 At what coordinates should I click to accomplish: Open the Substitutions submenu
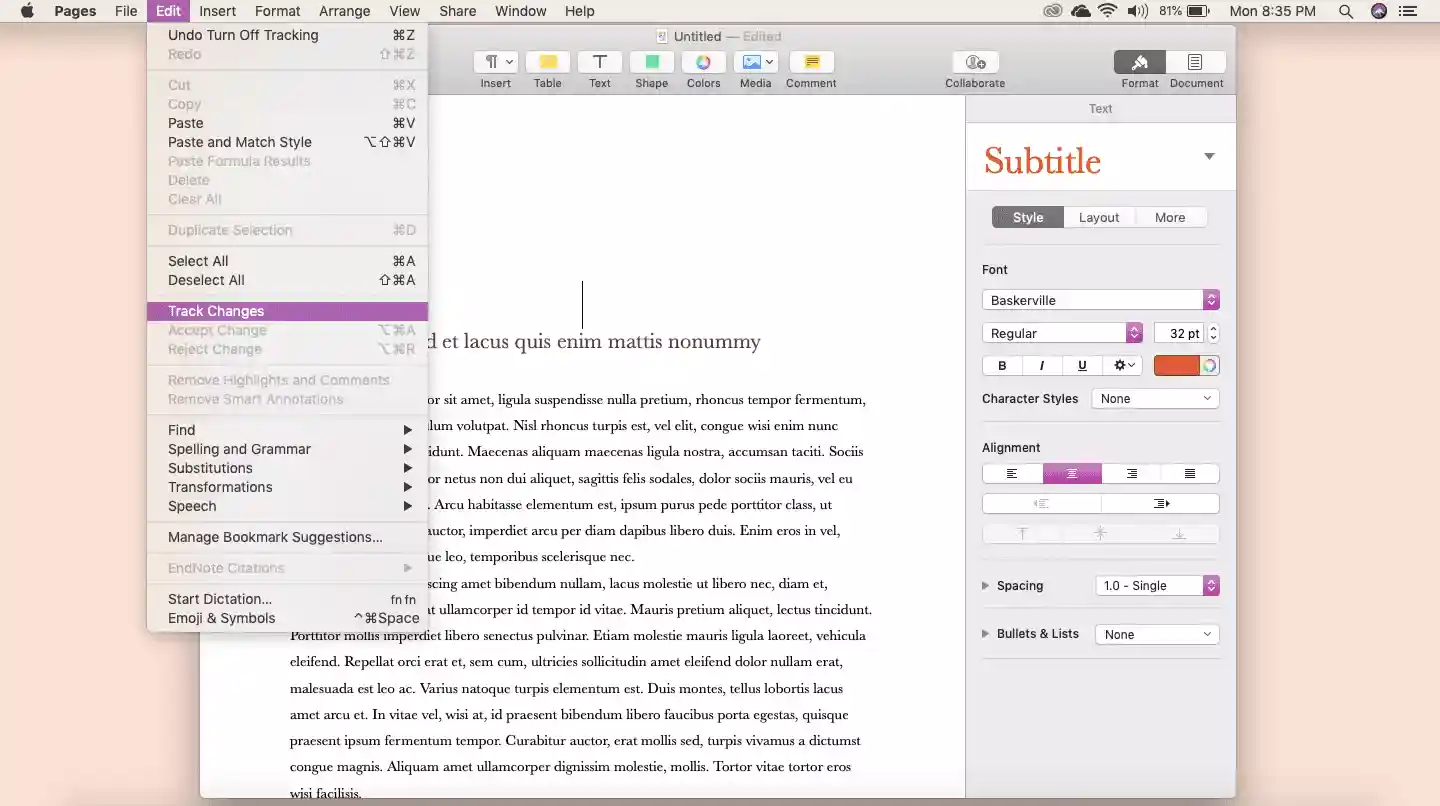pyautogui.click(x=288, y=468)
